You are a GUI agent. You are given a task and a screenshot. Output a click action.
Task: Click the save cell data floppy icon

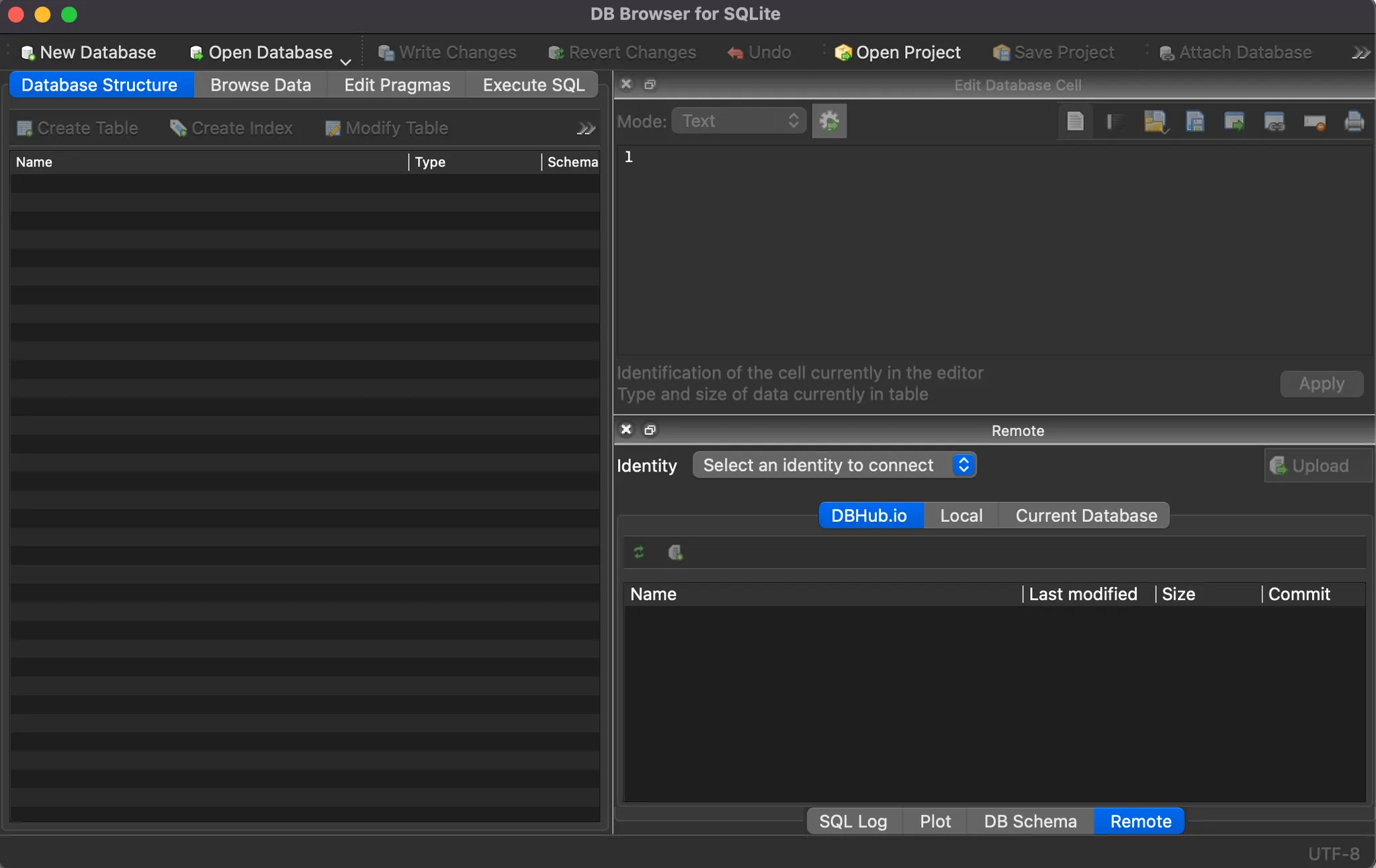pyautogui.click(x=1195, y=122)
